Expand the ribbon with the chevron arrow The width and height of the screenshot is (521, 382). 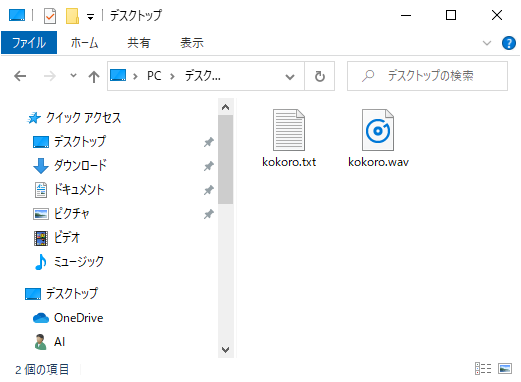coord(487,43)
